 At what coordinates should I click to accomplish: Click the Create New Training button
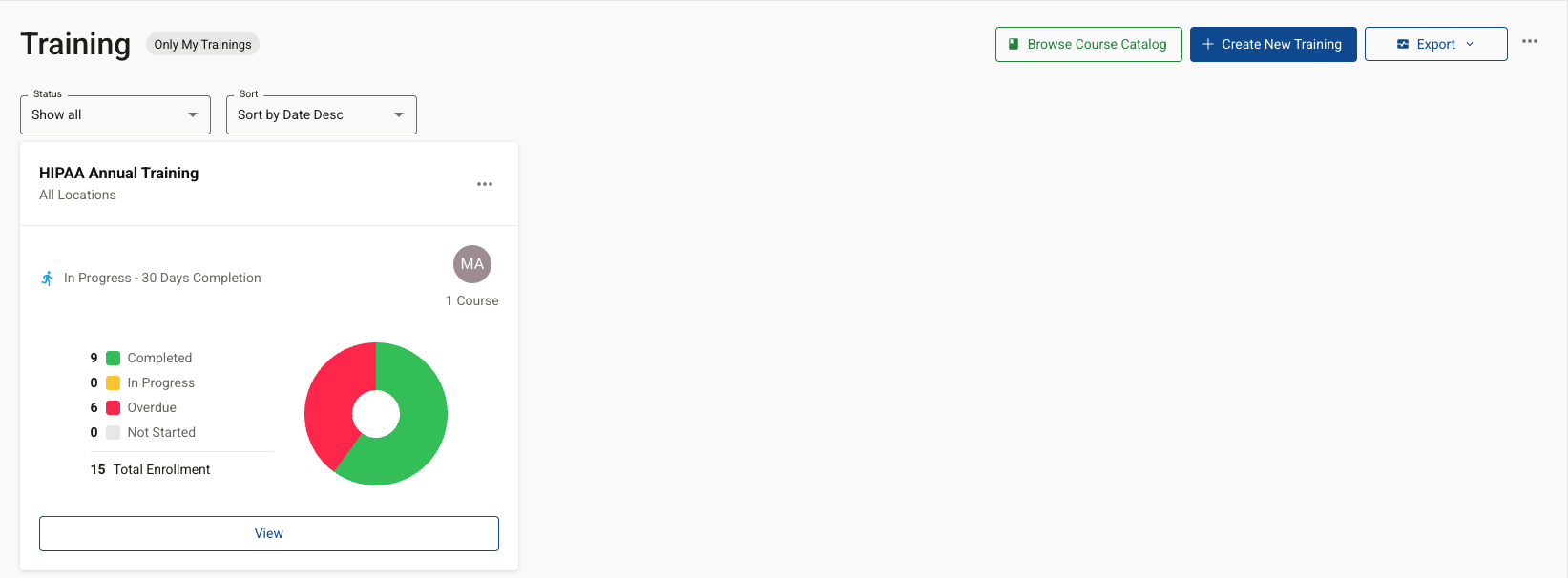(x=1273, y=44)
